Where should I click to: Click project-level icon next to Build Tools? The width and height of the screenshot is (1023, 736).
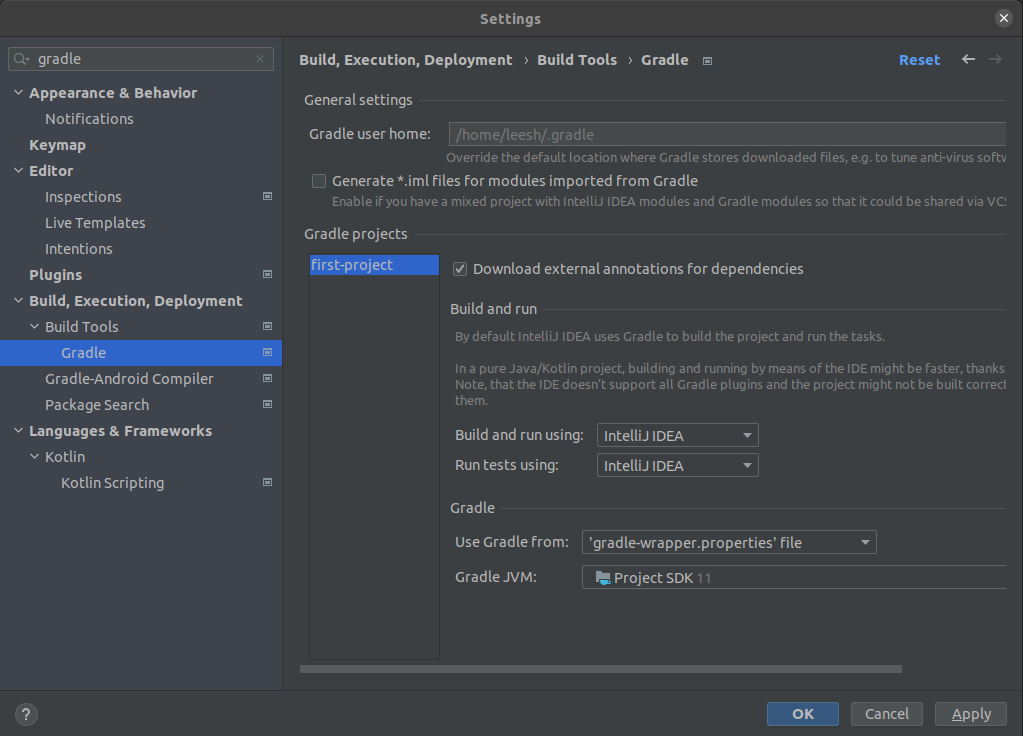click(x=267, y=326)
